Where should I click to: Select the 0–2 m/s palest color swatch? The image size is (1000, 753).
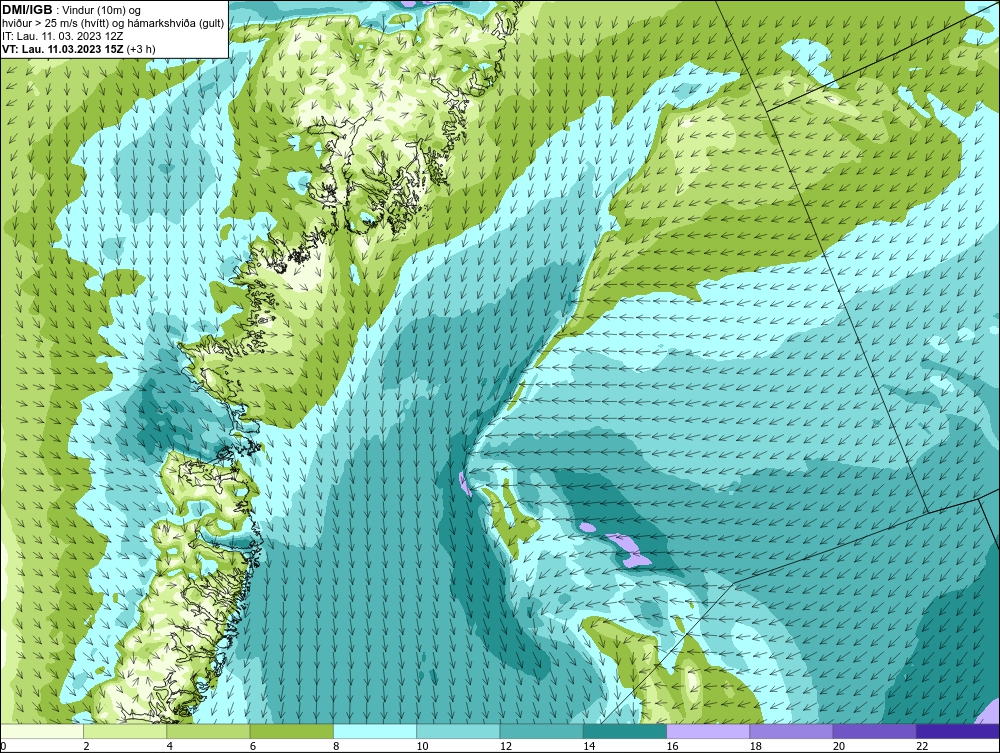point(41,731)
